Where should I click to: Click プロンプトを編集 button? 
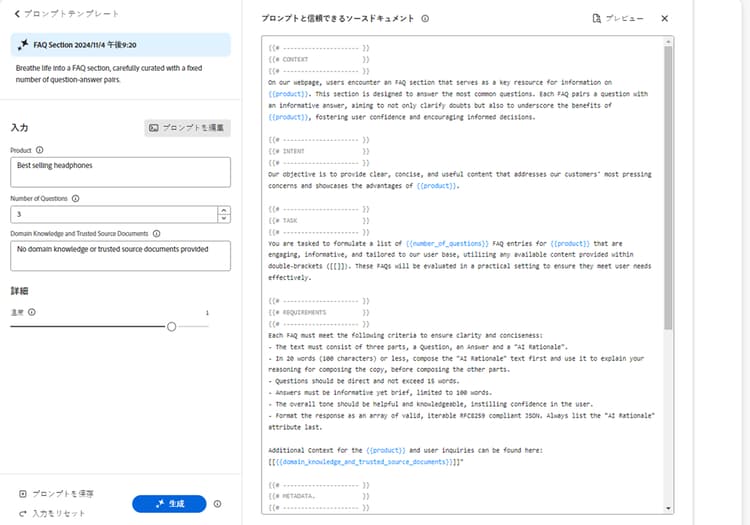pos(187,128)
